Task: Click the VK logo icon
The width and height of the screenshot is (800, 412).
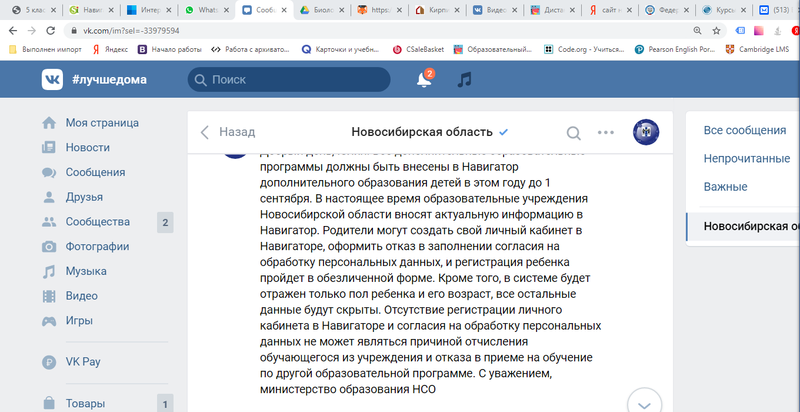Action: pos(52,79)
